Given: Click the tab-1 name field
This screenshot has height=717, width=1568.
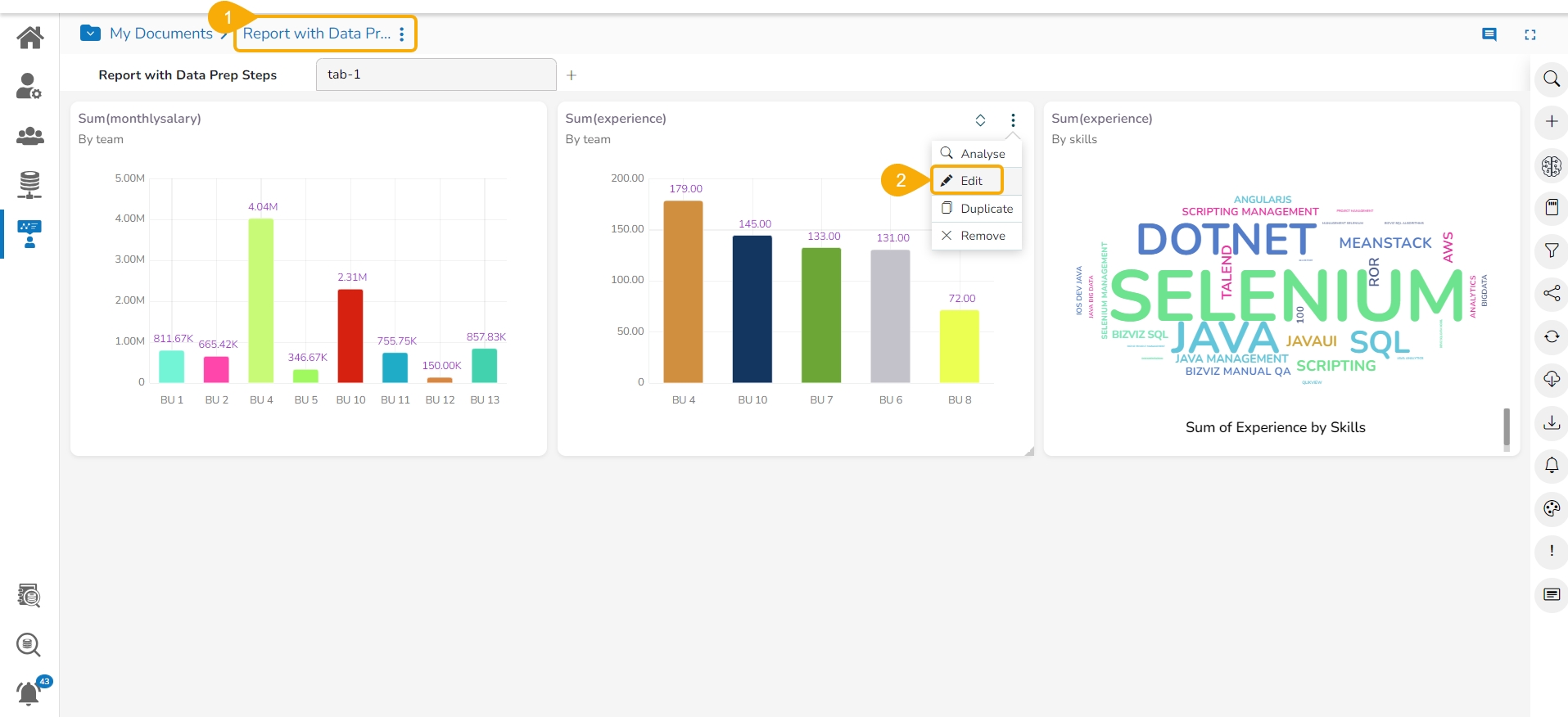Looking at the screenshot, I should point(436,74).
